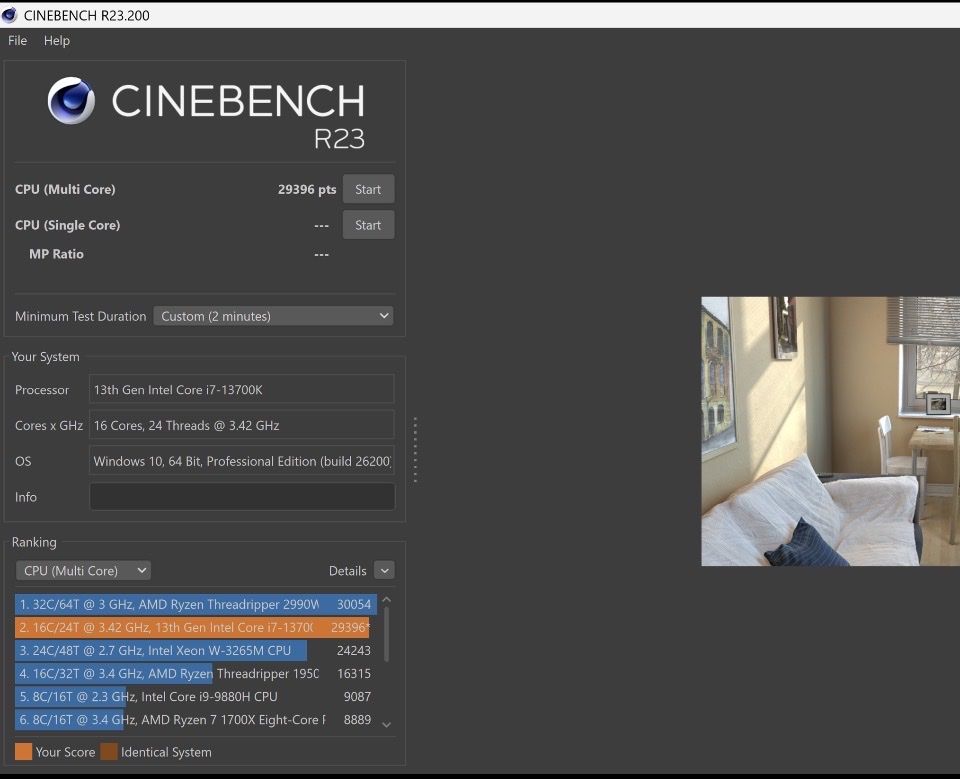Screen dimensions: 960x779
Task: Click the Cinebench app icon in title bar
Action: click(x=10, y=14)
